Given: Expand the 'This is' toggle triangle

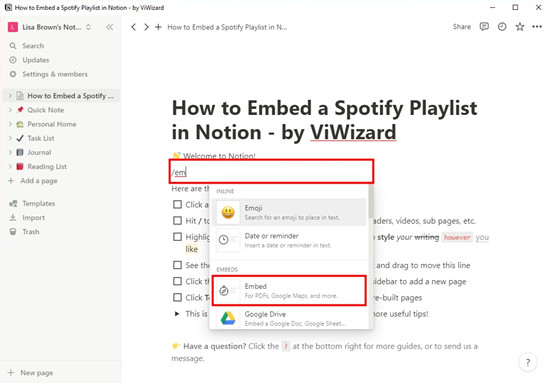Looking at the screenshot, I should coord(177,314).
